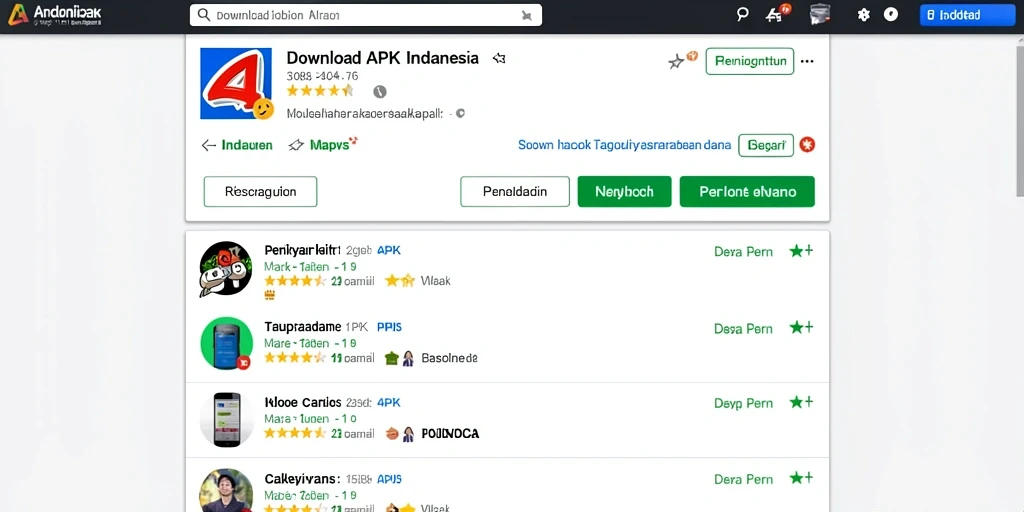This screenshot has width=1024, height=512.
Task: Open the Cakeyivans app thumbnail
Action: click(x=226, y=490)
